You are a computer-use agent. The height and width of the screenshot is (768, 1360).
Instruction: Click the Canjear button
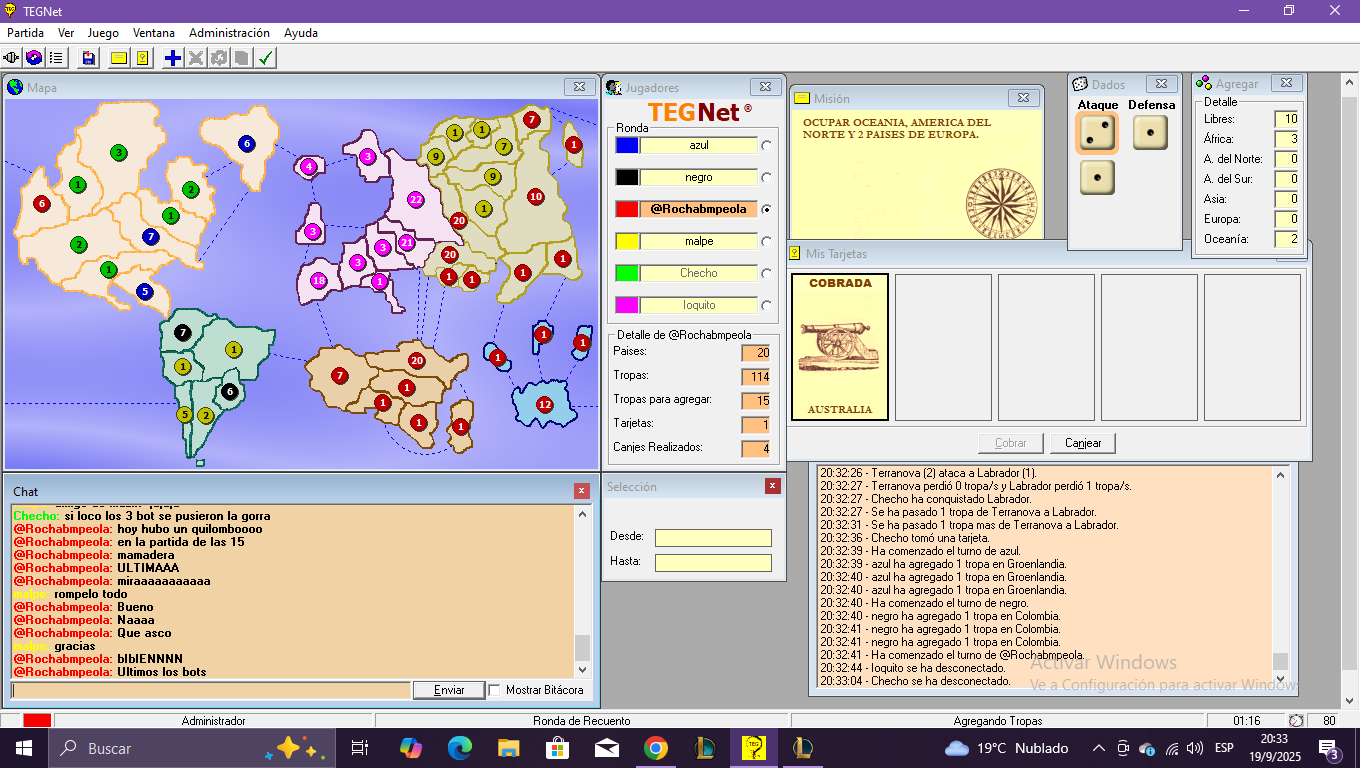tap(1082, 443)
